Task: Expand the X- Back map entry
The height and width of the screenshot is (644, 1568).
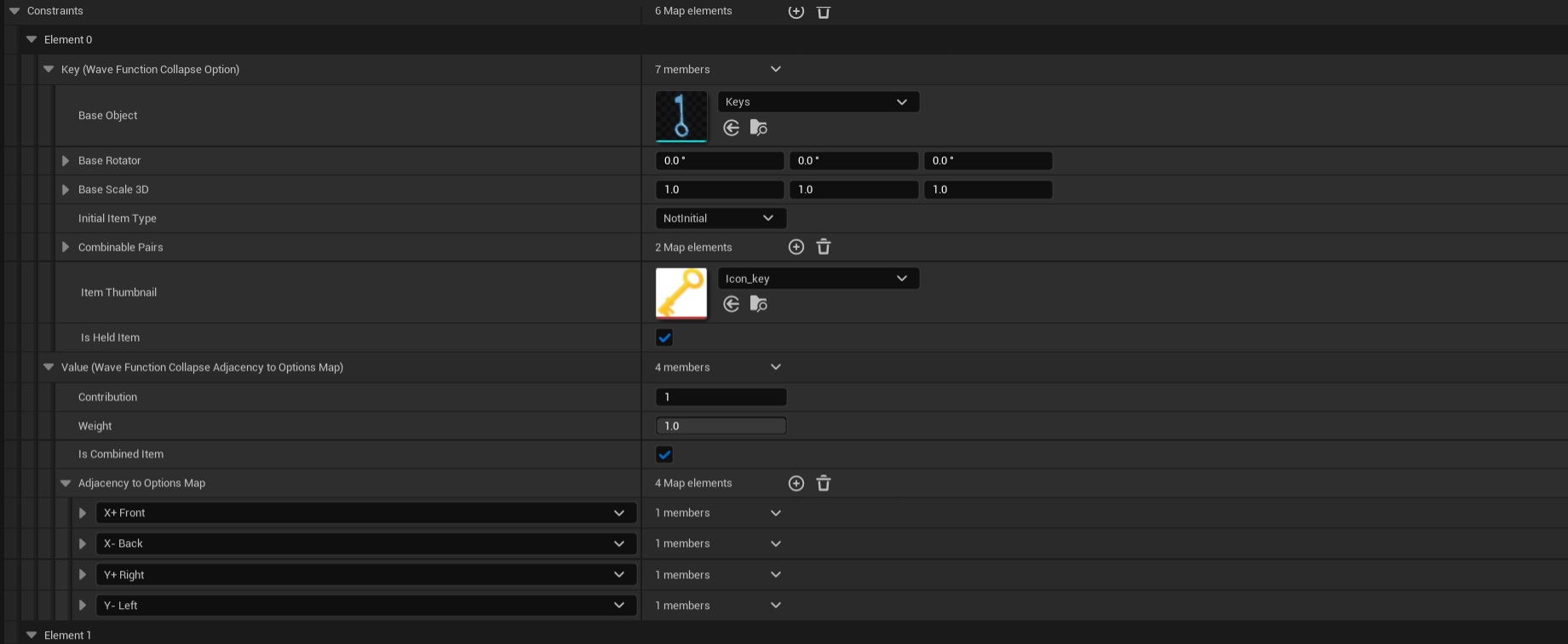Action: (83, 543)
